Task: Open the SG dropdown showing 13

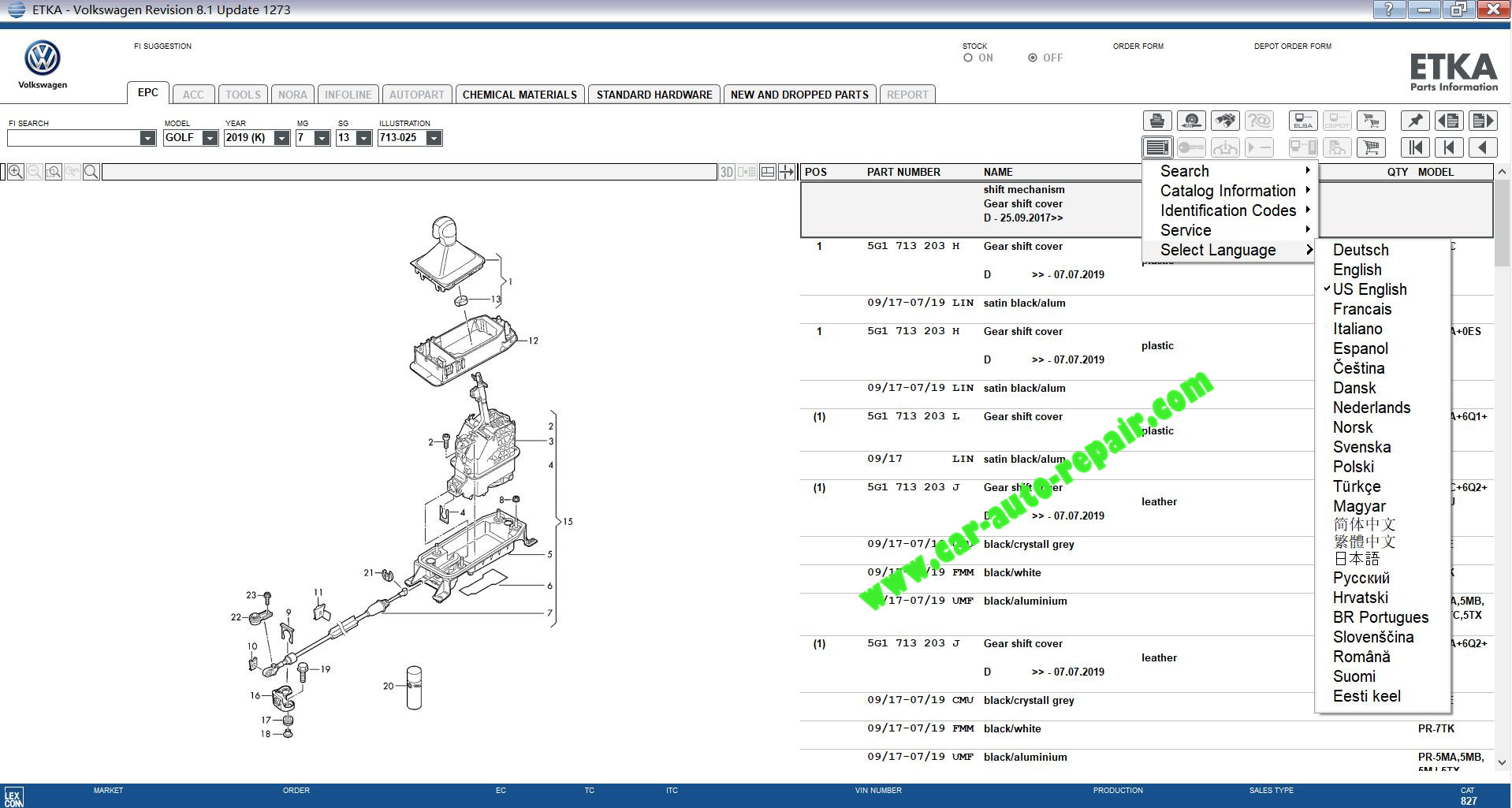Action: (x=363, y=138)
